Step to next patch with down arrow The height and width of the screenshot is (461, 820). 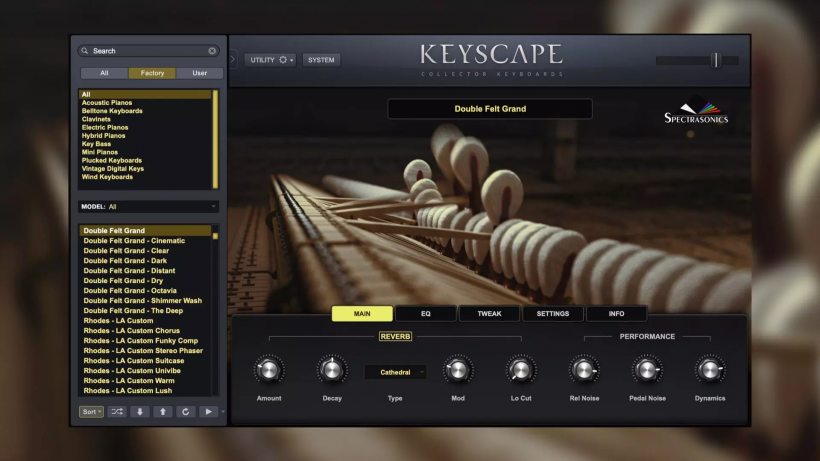140,411
